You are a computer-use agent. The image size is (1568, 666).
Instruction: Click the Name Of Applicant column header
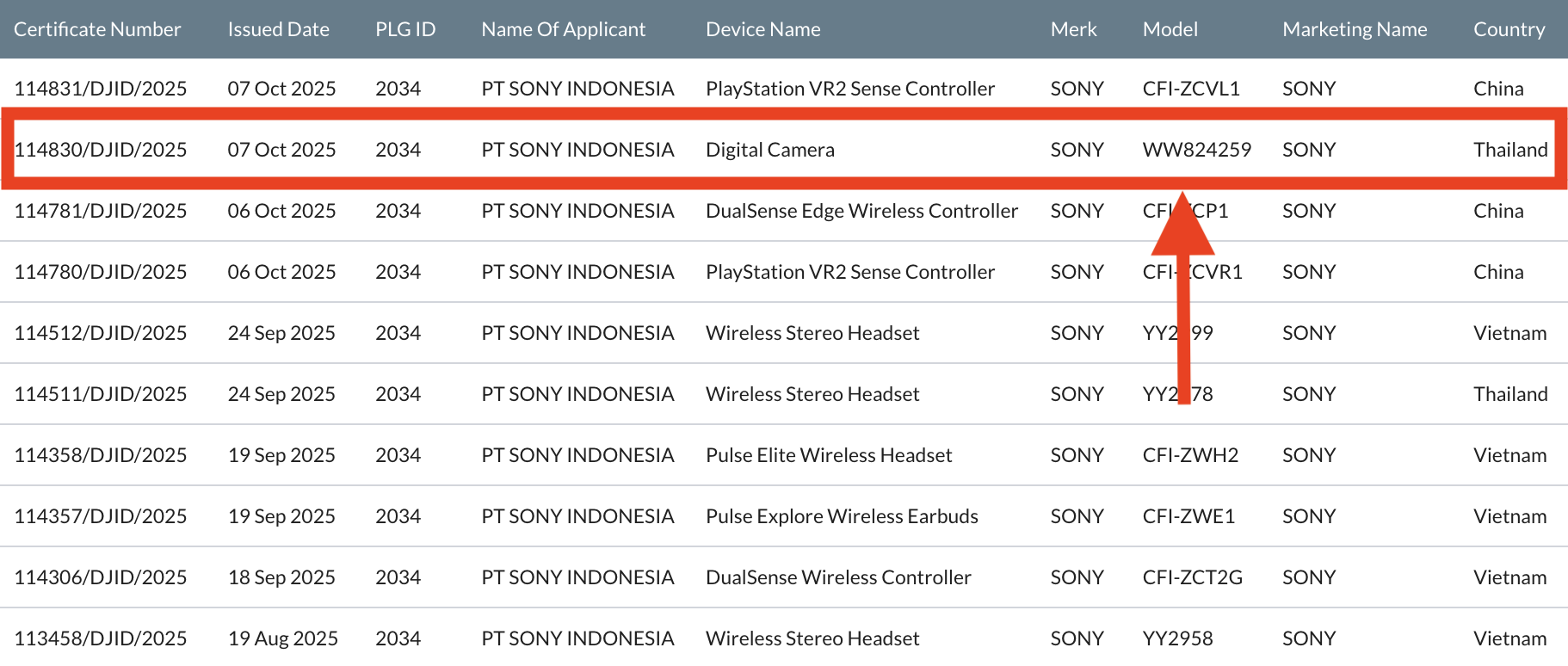[x=563, y=29]
